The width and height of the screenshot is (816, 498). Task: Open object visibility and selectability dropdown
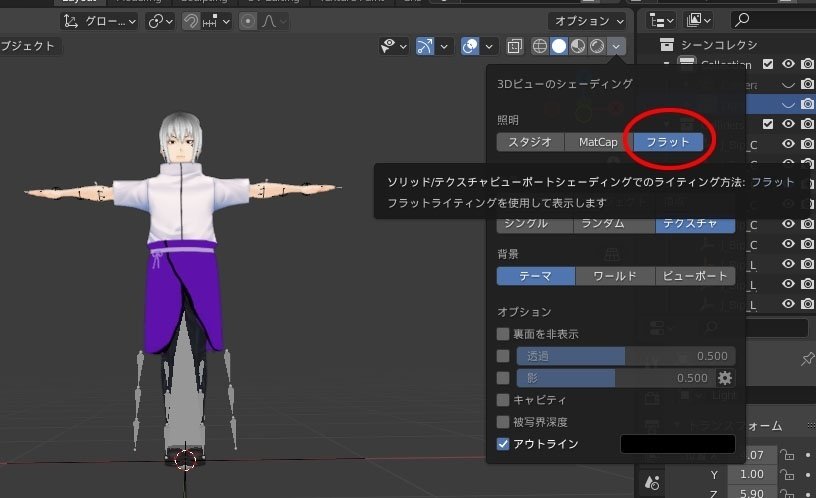pyautogui.click(x=393, y=46)
